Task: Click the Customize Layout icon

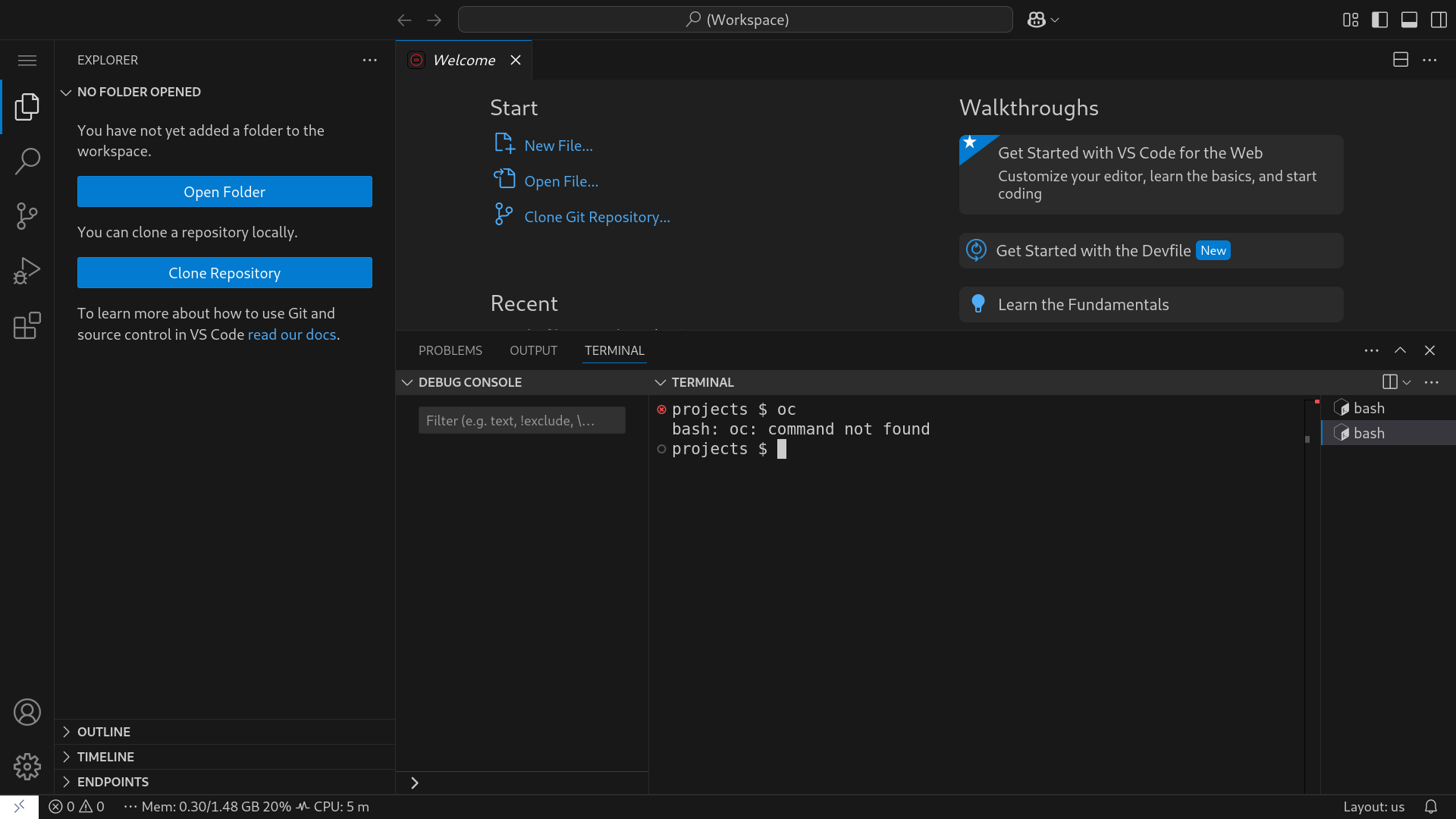Action: click(1351, 20)
